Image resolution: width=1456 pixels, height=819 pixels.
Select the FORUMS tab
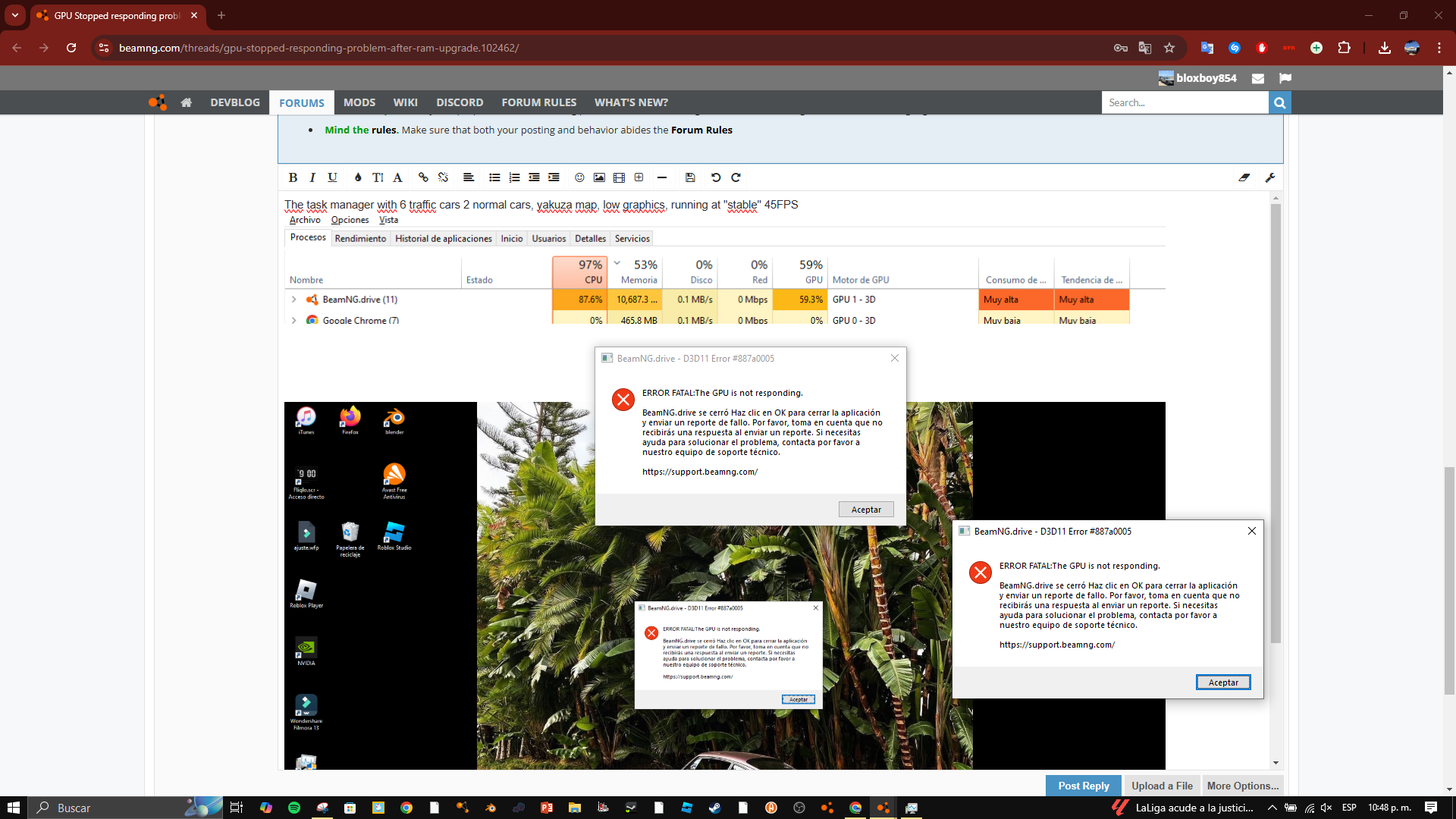[302, 102]
